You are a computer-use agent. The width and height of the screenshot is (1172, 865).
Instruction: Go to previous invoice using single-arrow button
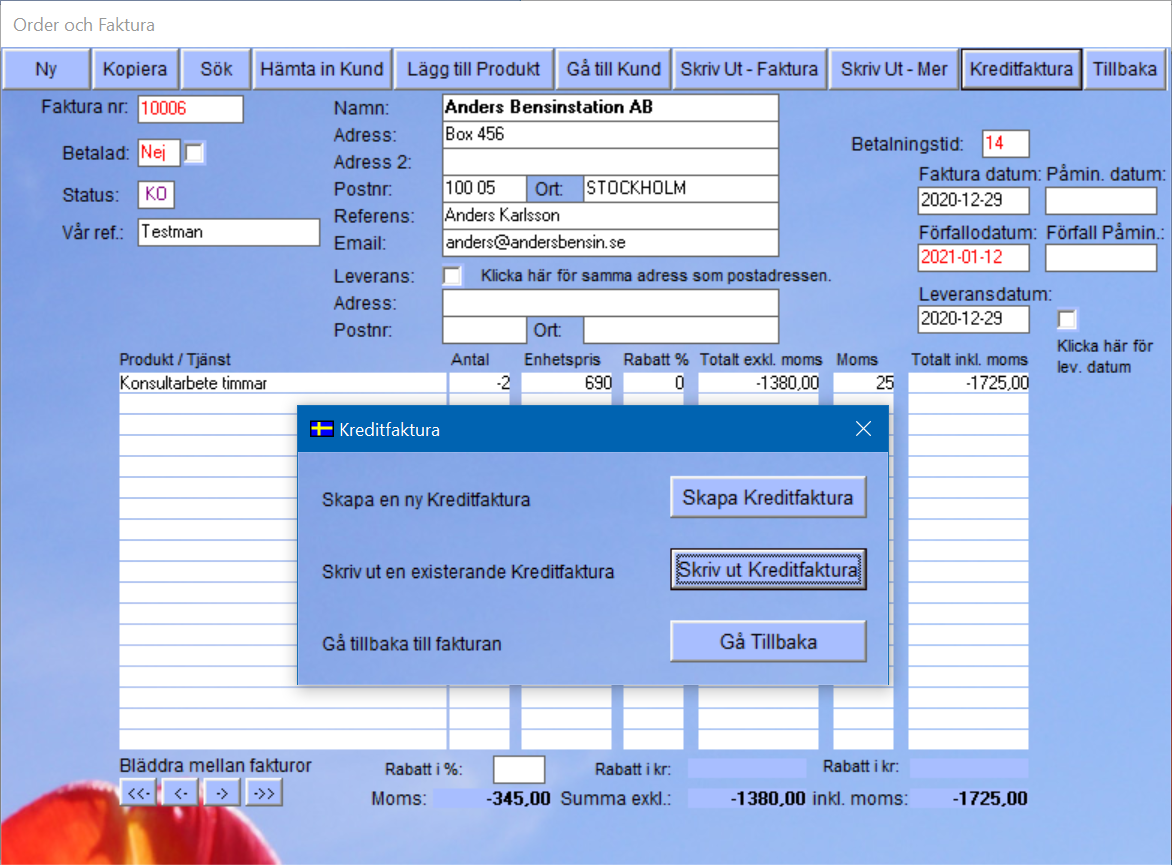click(180, 793)
